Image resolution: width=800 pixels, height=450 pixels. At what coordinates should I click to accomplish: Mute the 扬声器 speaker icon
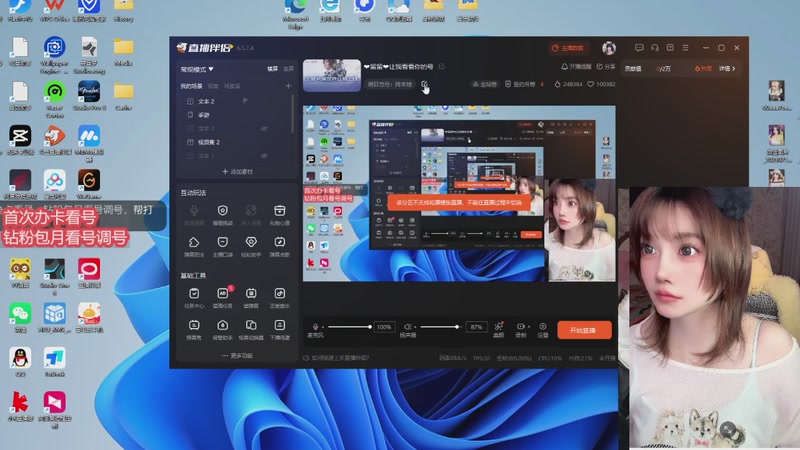coord(407,327)
